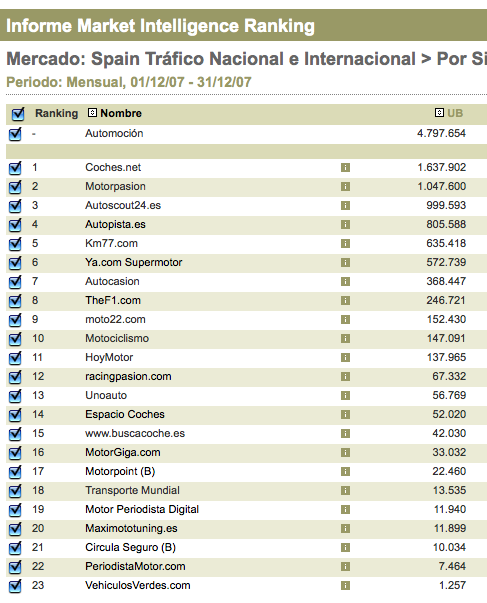The height and width of the screenshot is (603, 487).
Task: Toggle the select-all checkbox in header row
Action: click(x=17, y=114)
